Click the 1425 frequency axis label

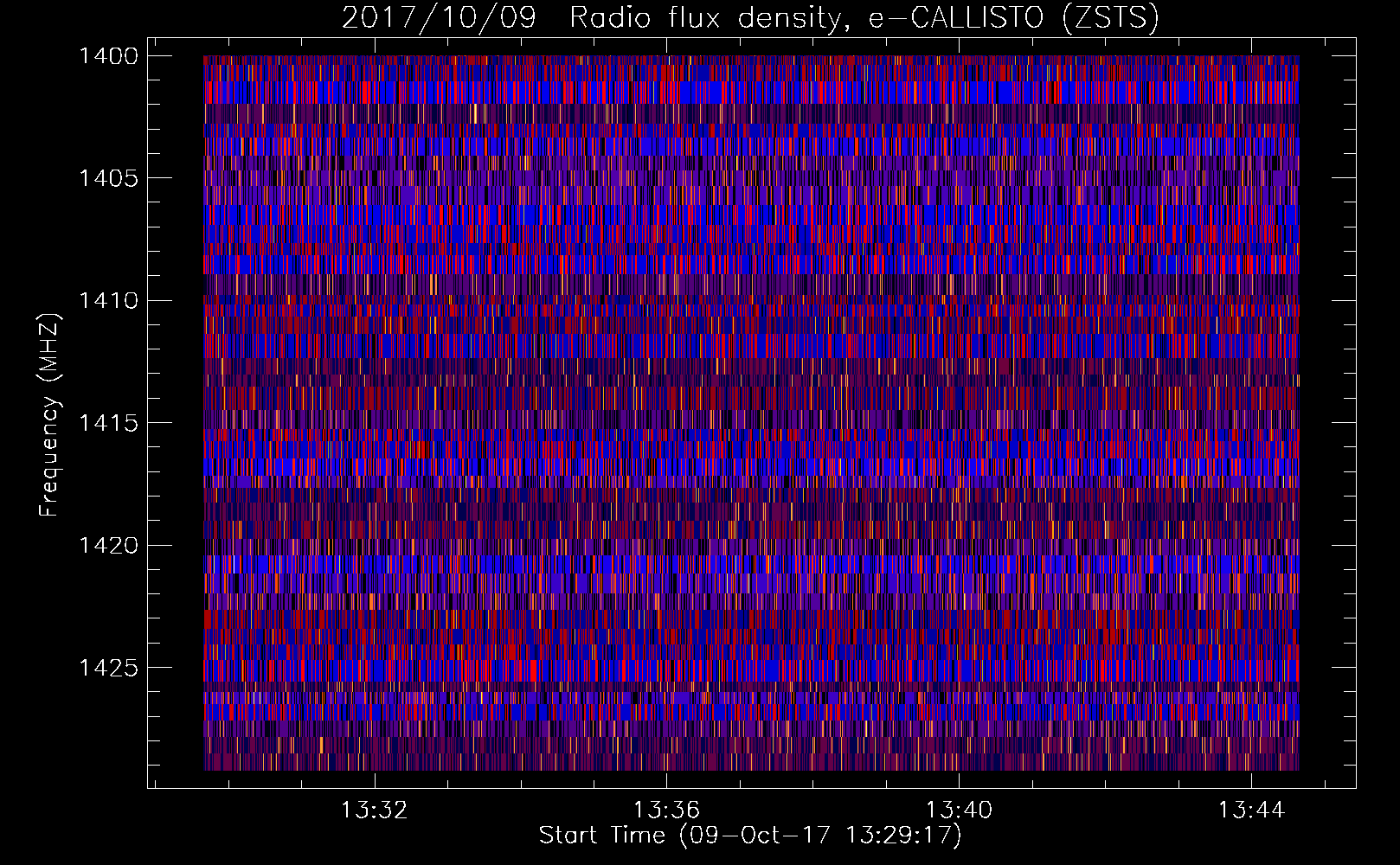(108, 668)
